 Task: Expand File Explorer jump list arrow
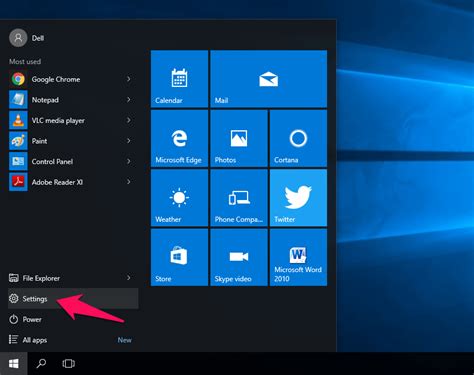coord(129,277)
